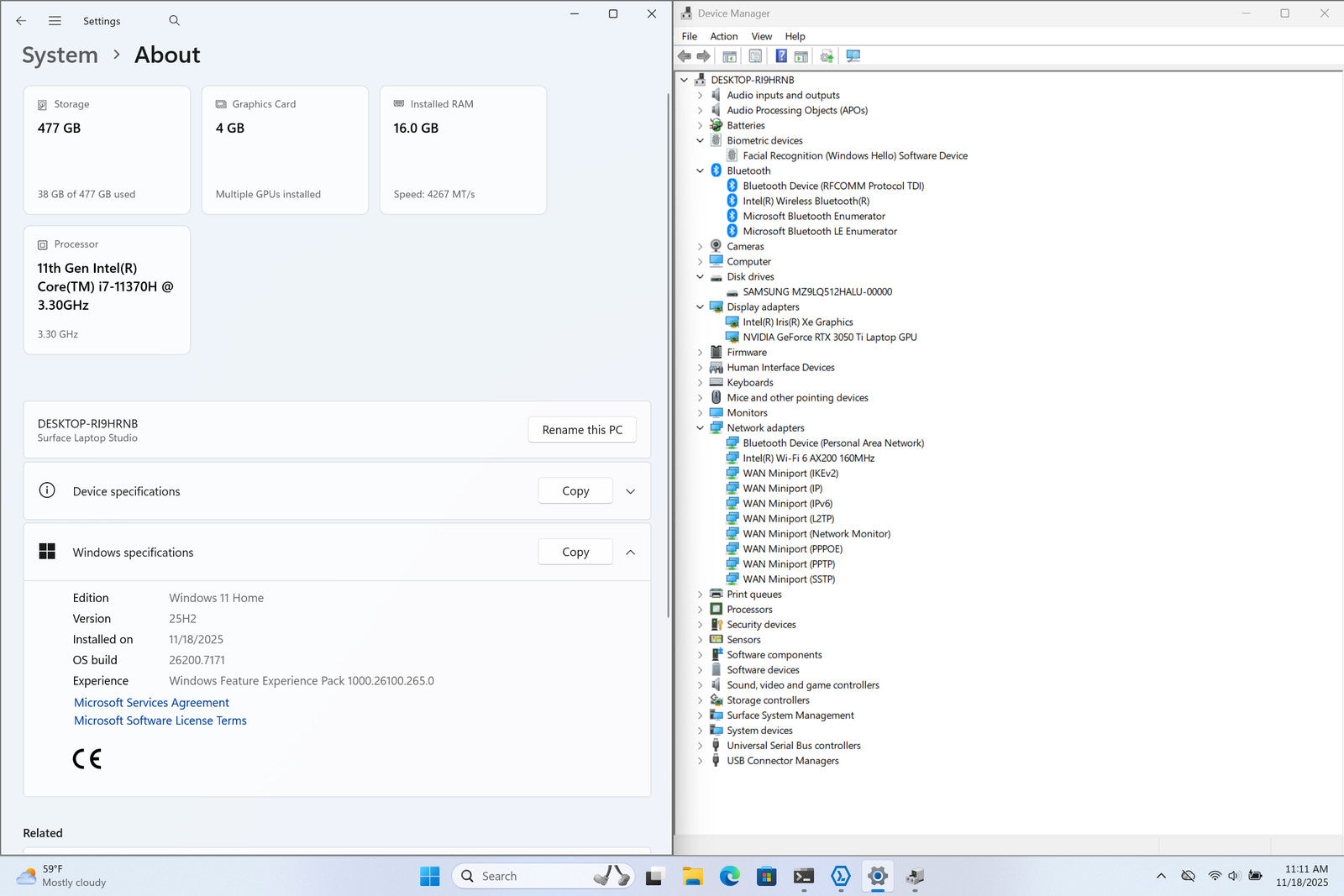Click the Show/Hide Action Pane toolbar icon

coord(801,56)
